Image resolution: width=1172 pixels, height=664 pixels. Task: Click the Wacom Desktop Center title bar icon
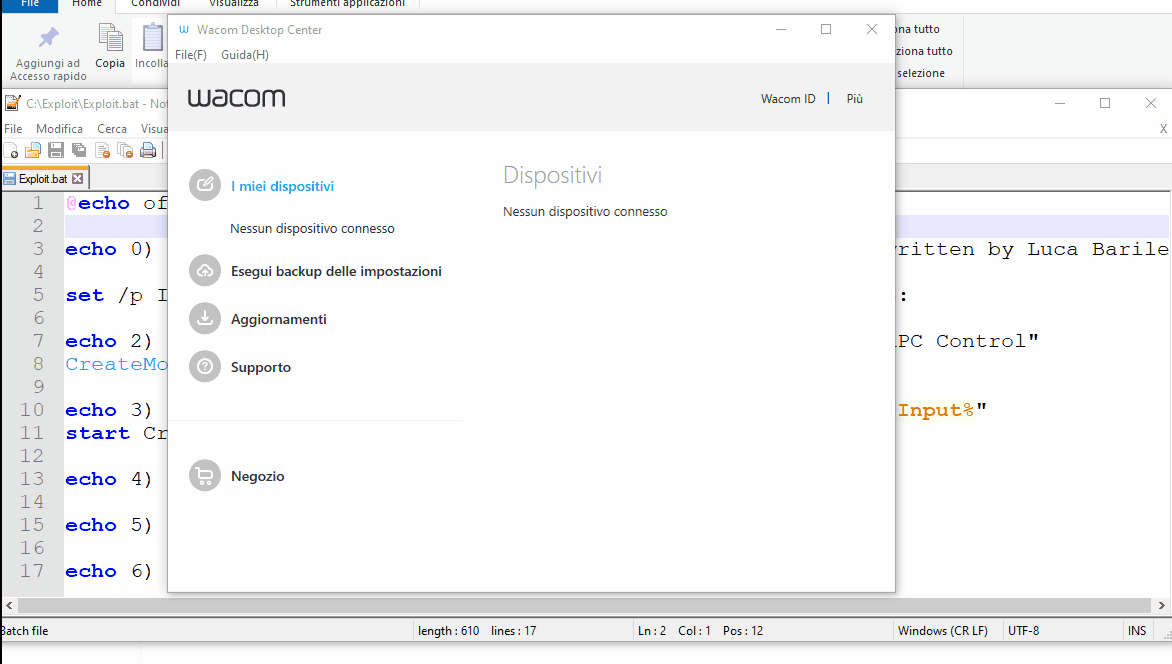pos(184,29)
